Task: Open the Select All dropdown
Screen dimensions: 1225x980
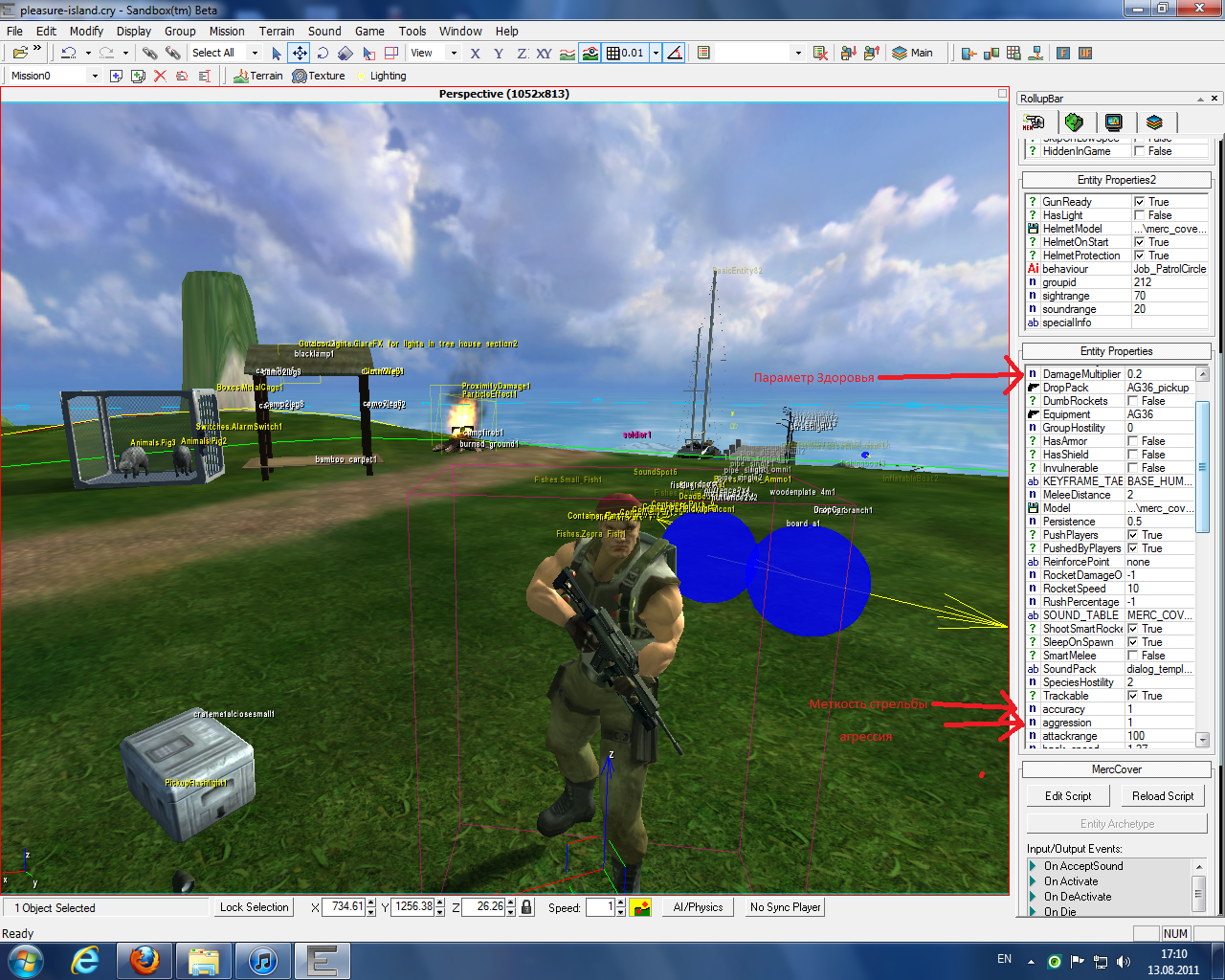Action: [x=255, y=53]
